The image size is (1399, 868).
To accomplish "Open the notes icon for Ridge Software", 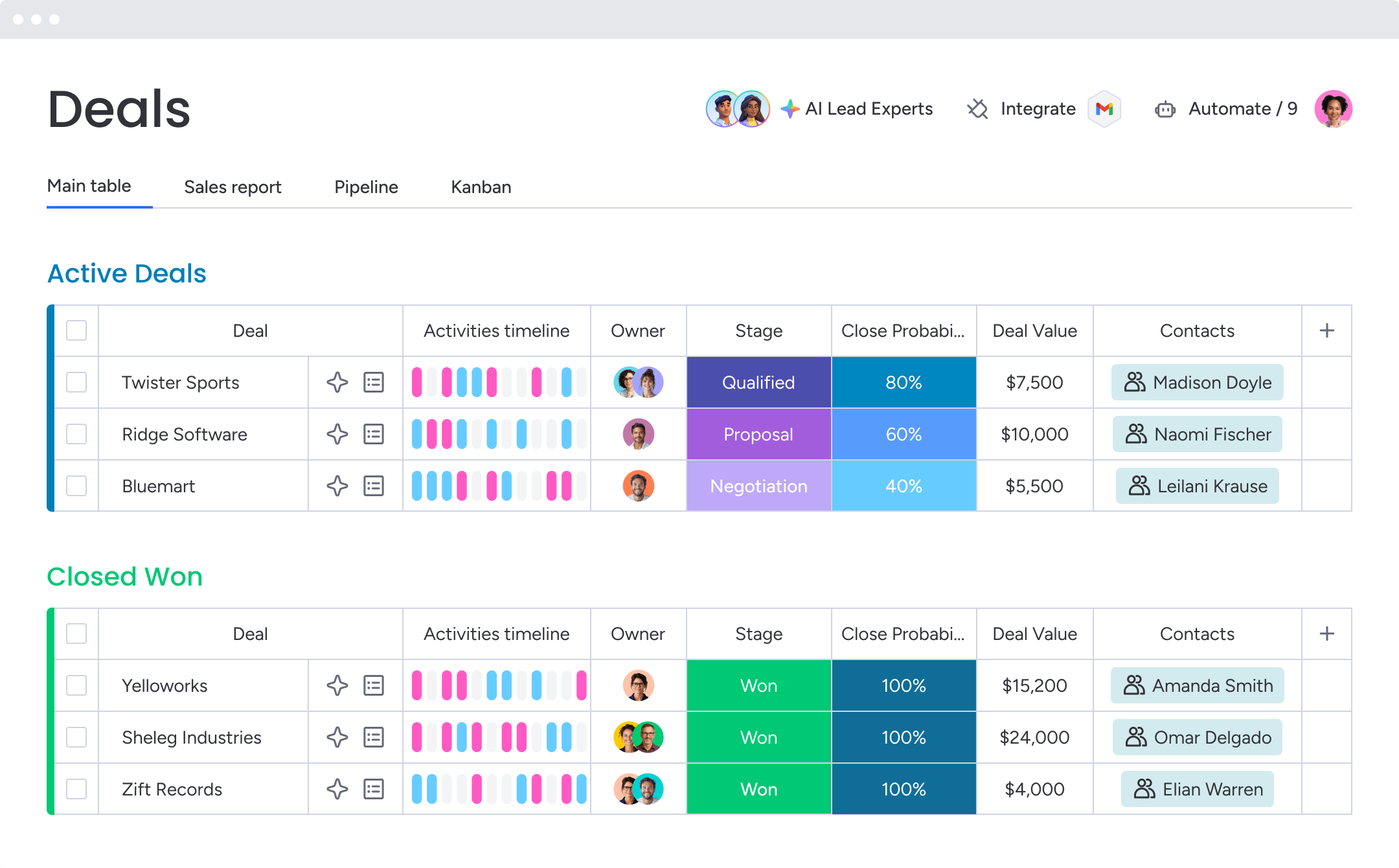I will click(x=374, y=434).
